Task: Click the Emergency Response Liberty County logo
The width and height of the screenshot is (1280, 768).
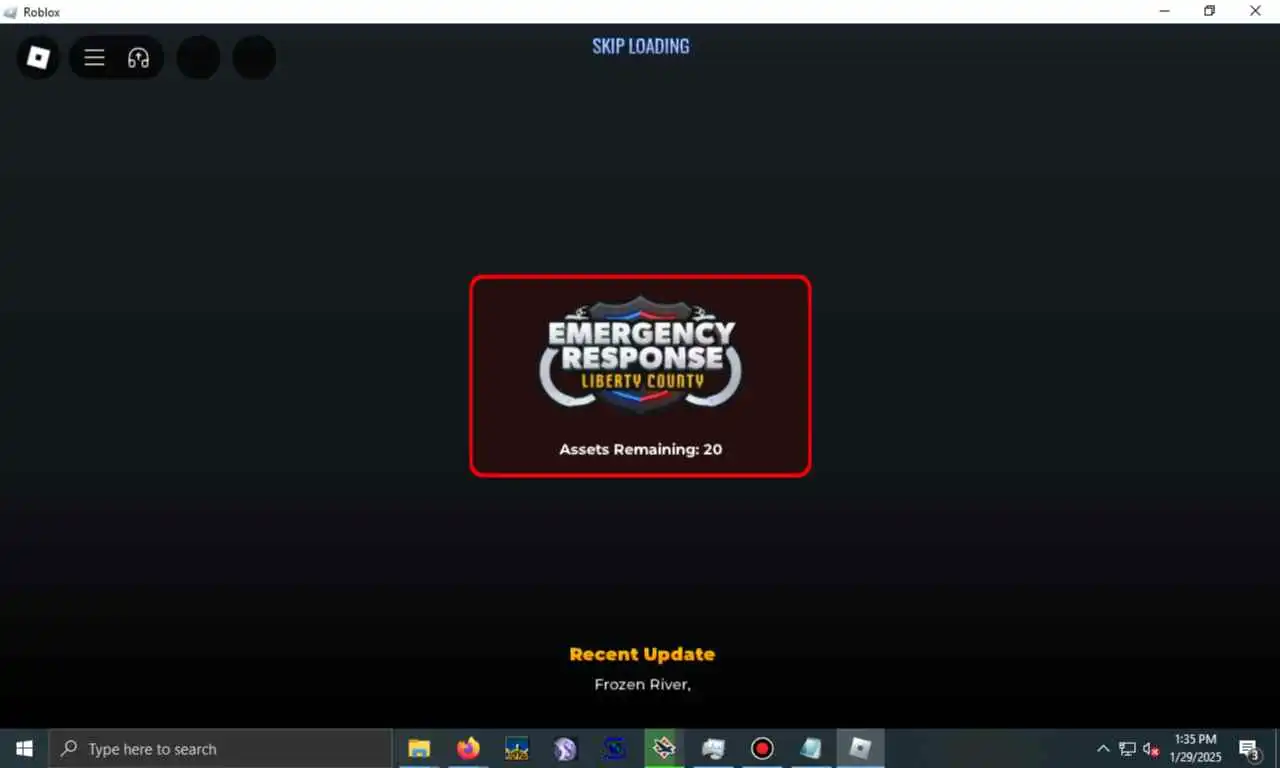Action: click(640, 355)
